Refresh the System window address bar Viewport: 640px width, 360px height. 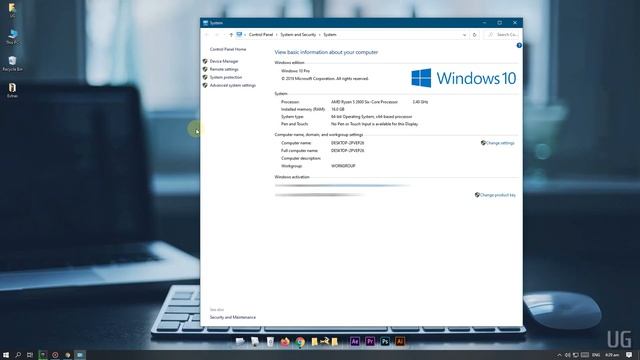(x=474, y=35)
